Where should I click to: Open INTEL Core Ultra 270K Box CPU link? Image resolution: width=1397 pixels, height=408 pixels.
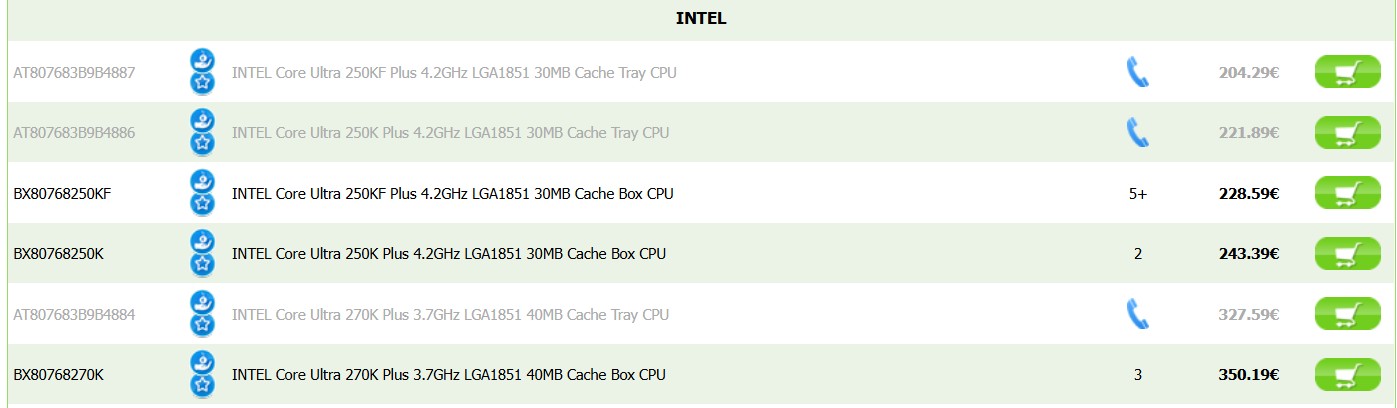(x=448, y=375)
